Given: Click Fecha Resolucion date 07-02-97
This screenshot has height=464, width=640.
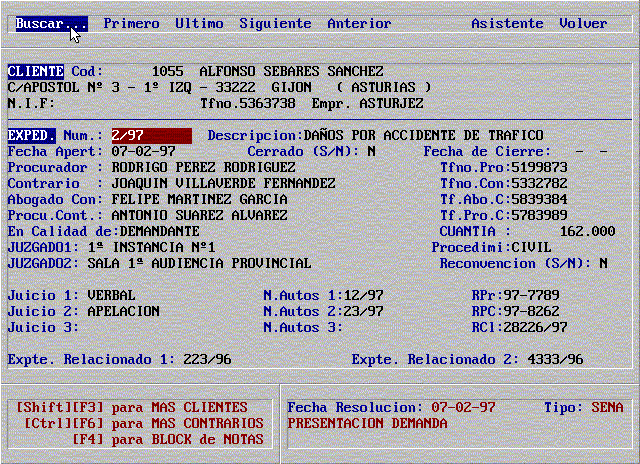Looking at the screenshot, I should click(x=463, y=407).
